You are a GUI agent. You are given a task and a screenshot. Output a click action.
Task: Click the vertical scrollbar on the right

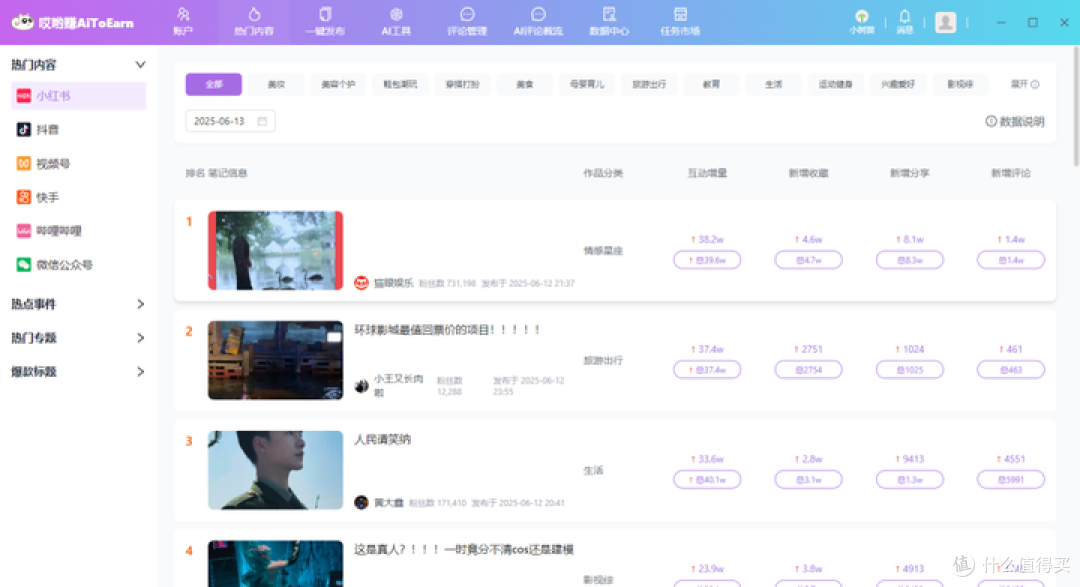tap(1076, 107)
